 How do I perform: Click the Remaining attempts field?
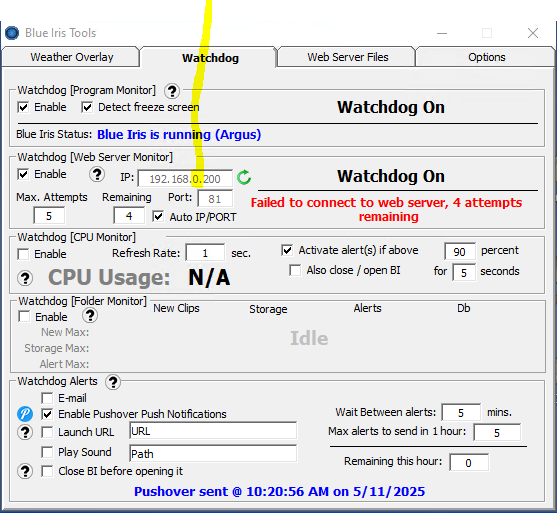[129, 216]
